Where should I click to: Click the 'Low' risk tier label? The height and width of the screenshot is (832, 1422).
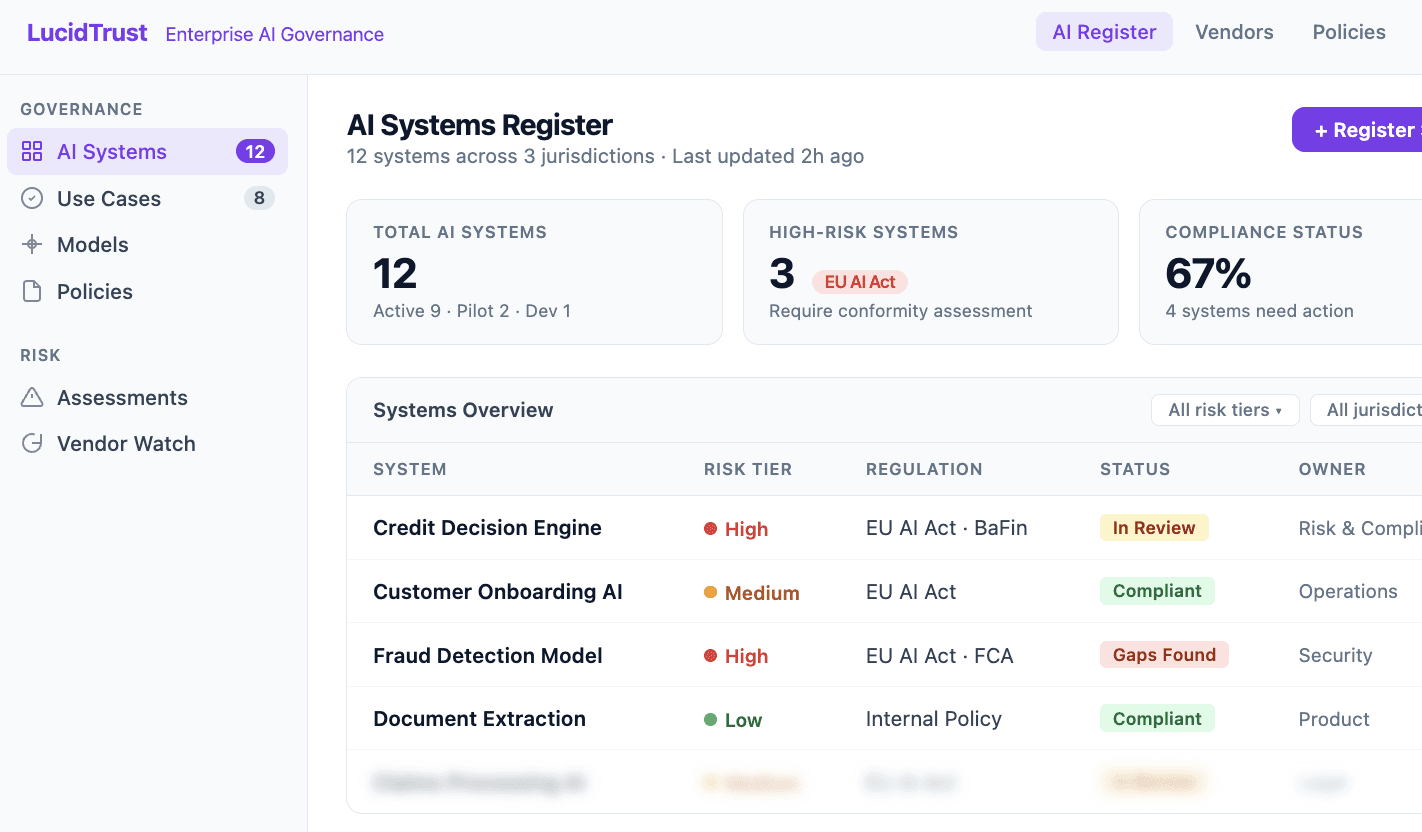tap(743, 720)
